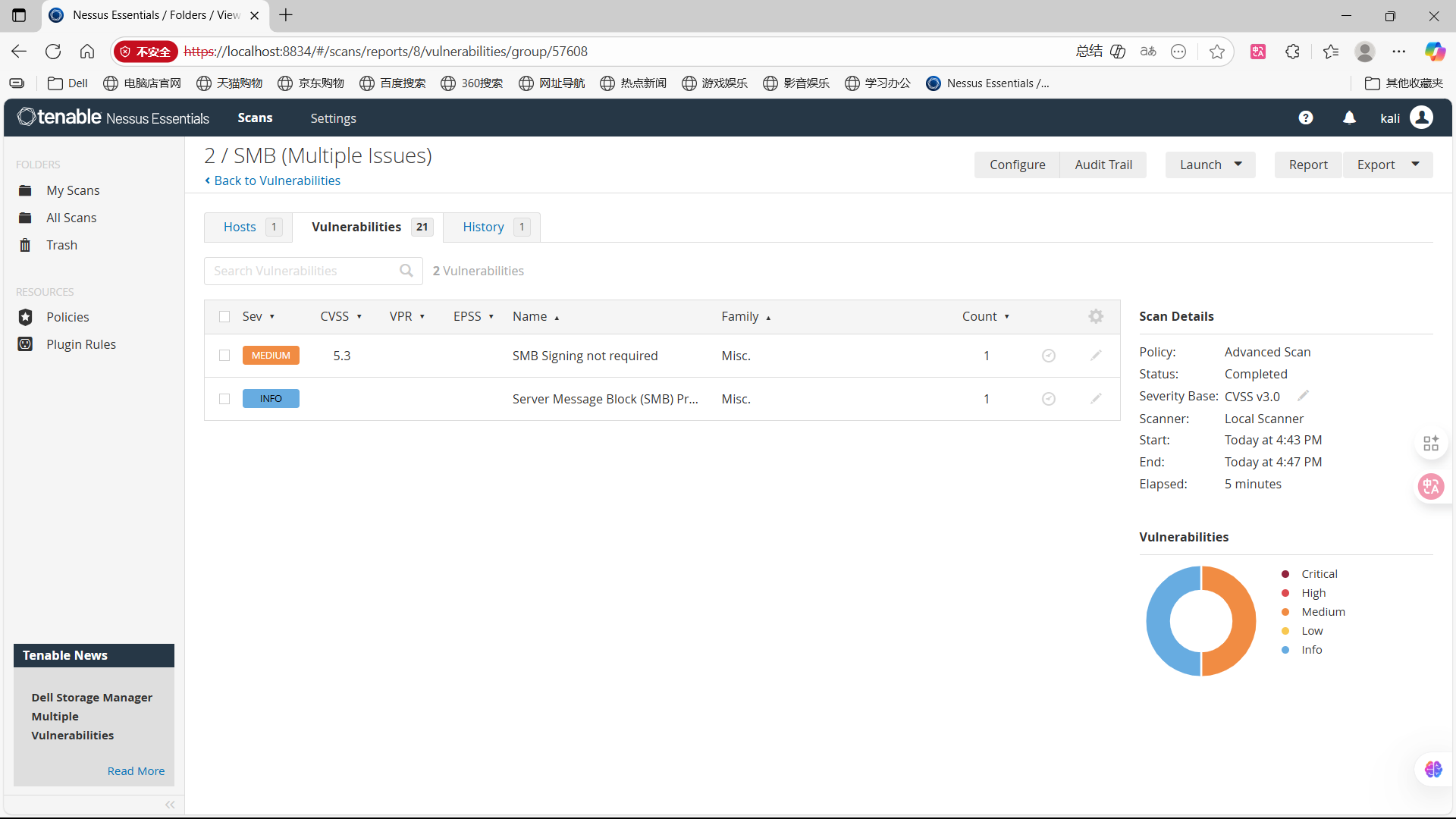
Task: Open the notifications bell icon
Action: (1349, 118)
